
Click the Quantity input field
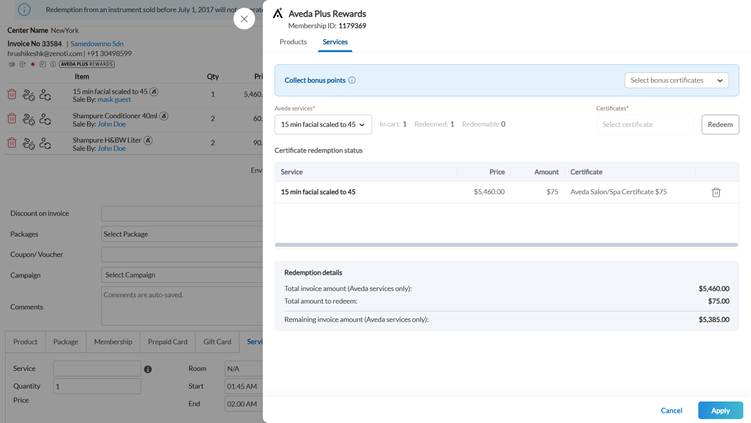click(x=97, y=386)
